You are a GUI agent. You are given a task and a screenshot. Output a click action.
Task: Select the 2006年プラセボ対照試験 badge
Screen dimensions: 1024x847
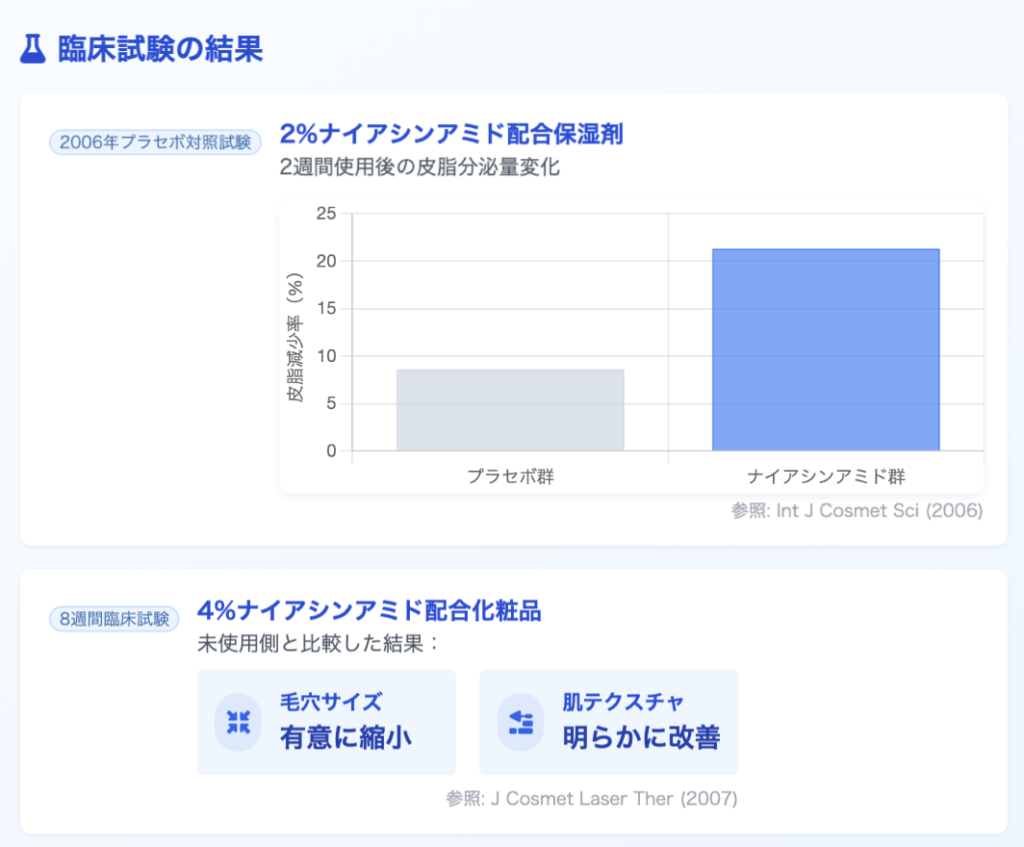click(155, 142)
